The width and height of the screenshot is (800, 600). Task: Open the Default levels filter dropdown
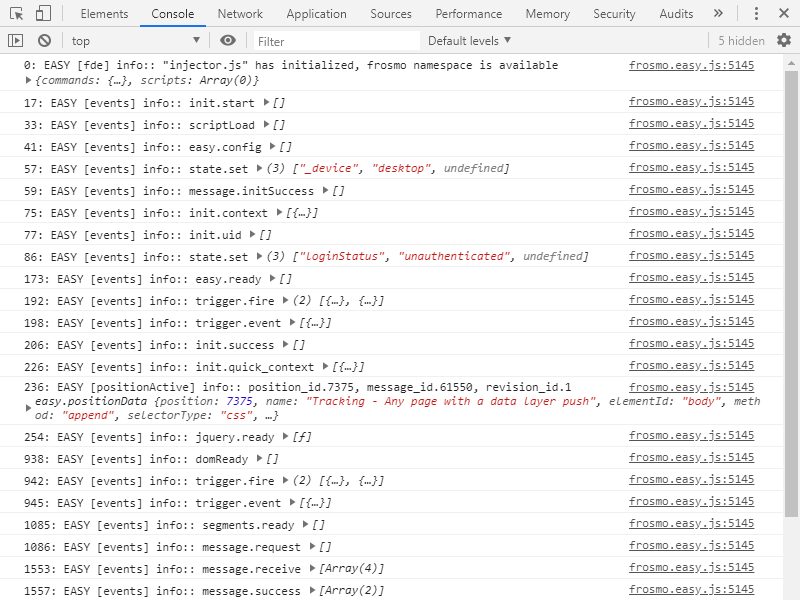(x=466, y=40)
